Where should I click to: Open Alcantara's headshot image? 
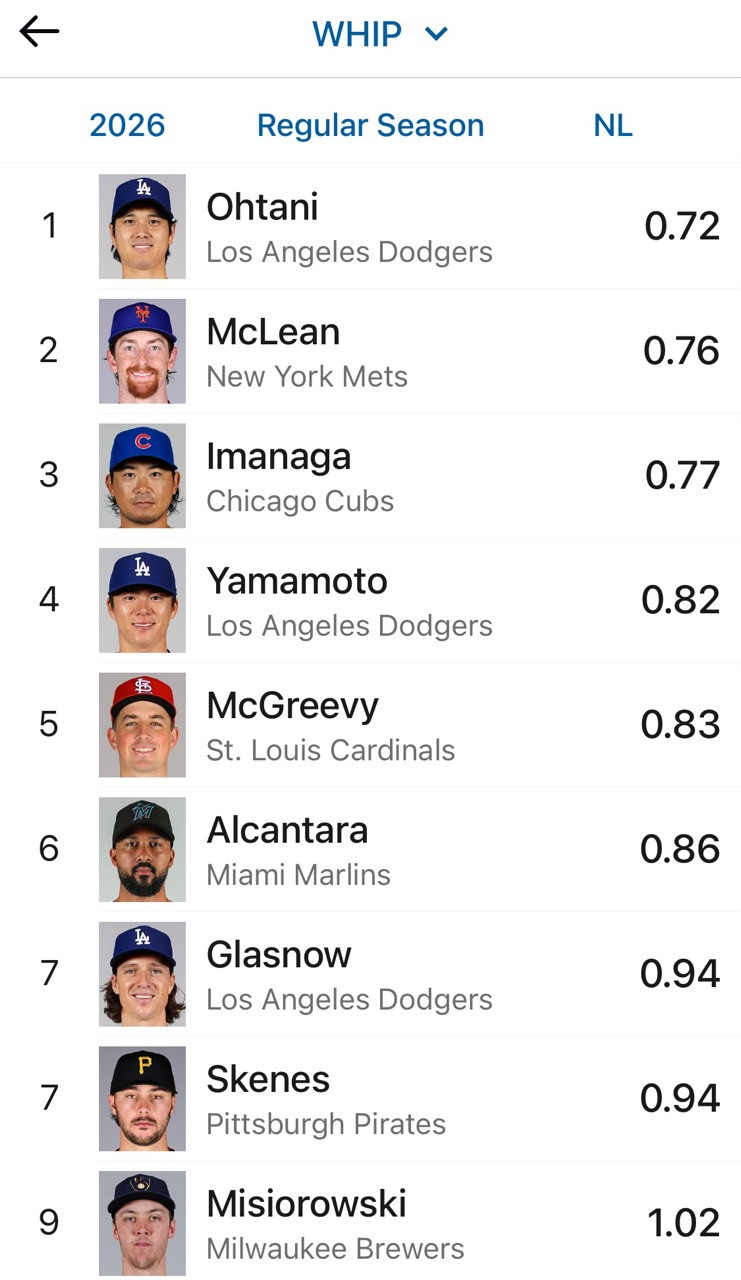coord(142,849)
